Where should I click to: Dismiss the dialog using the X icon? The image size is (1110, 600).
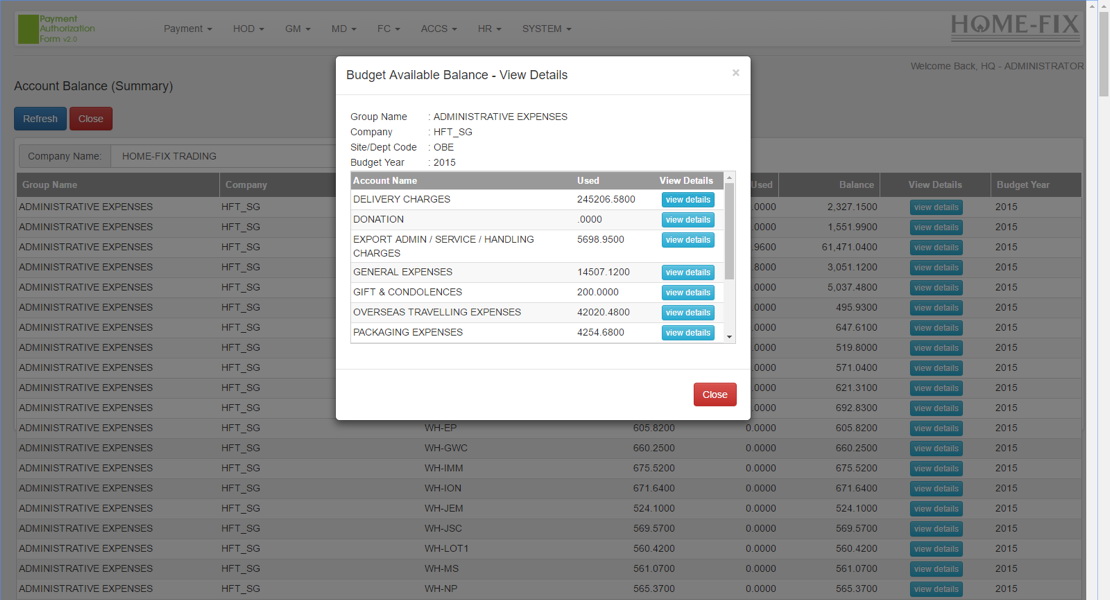[x=736, y=72]
